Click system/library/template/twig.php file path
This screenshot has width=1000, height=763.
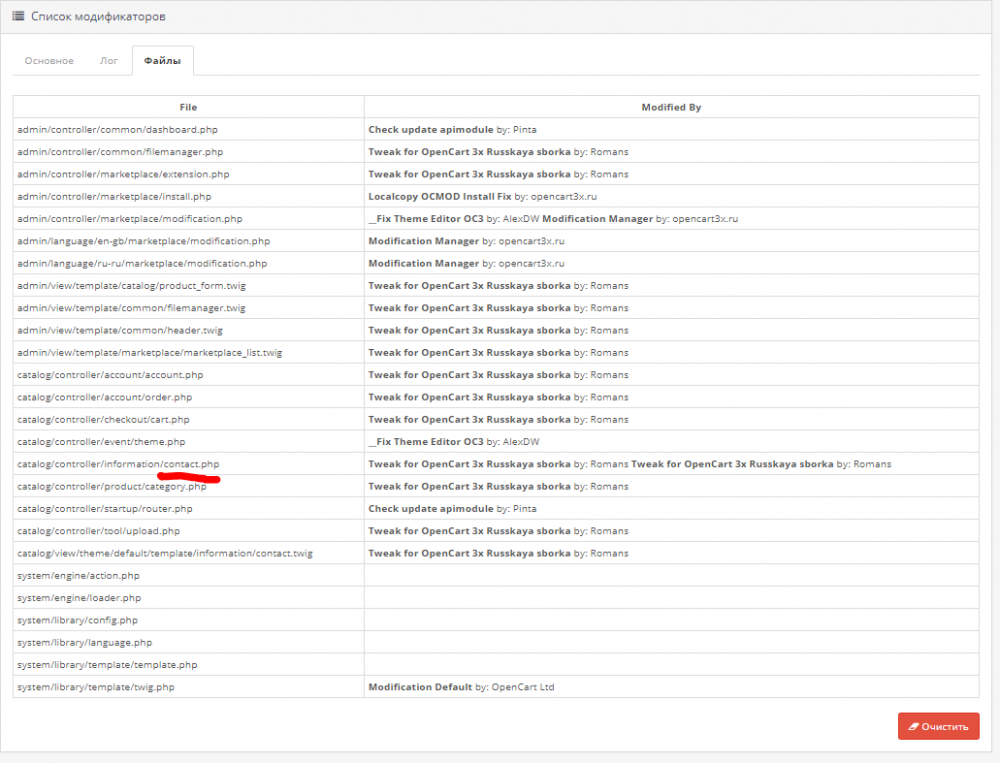coord(96,687)
